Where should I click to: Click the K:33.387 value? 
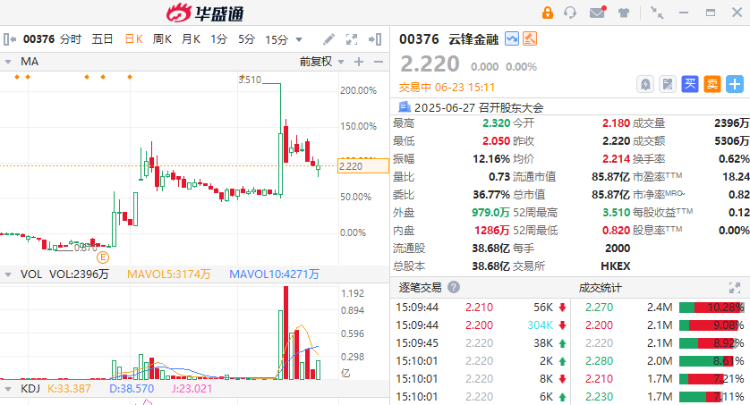[x=69, y=388]
